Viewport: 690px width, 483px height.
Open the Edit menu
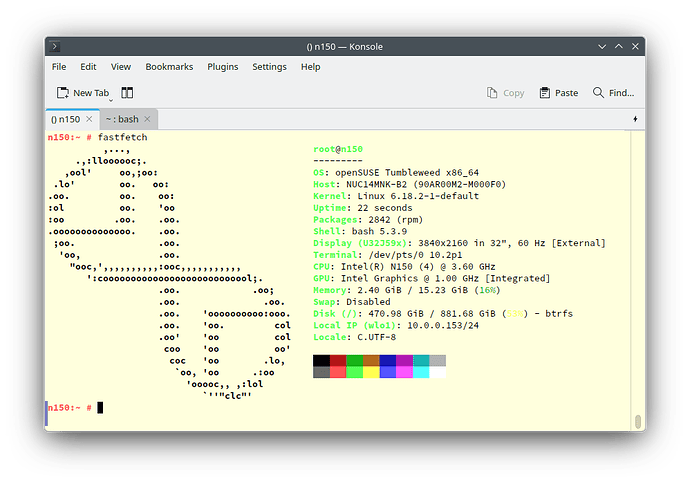88,67
